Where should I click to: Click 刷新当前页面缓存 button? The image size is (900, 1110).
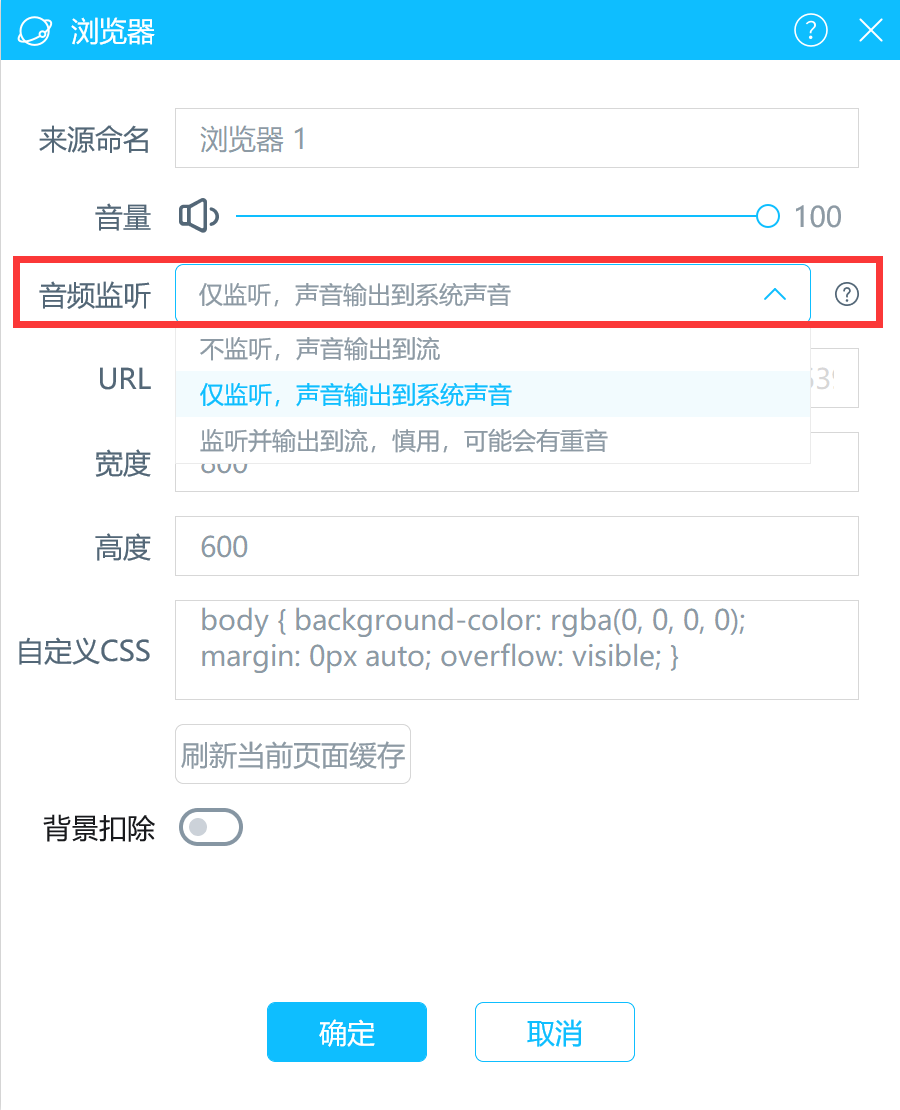click(292, 754)
